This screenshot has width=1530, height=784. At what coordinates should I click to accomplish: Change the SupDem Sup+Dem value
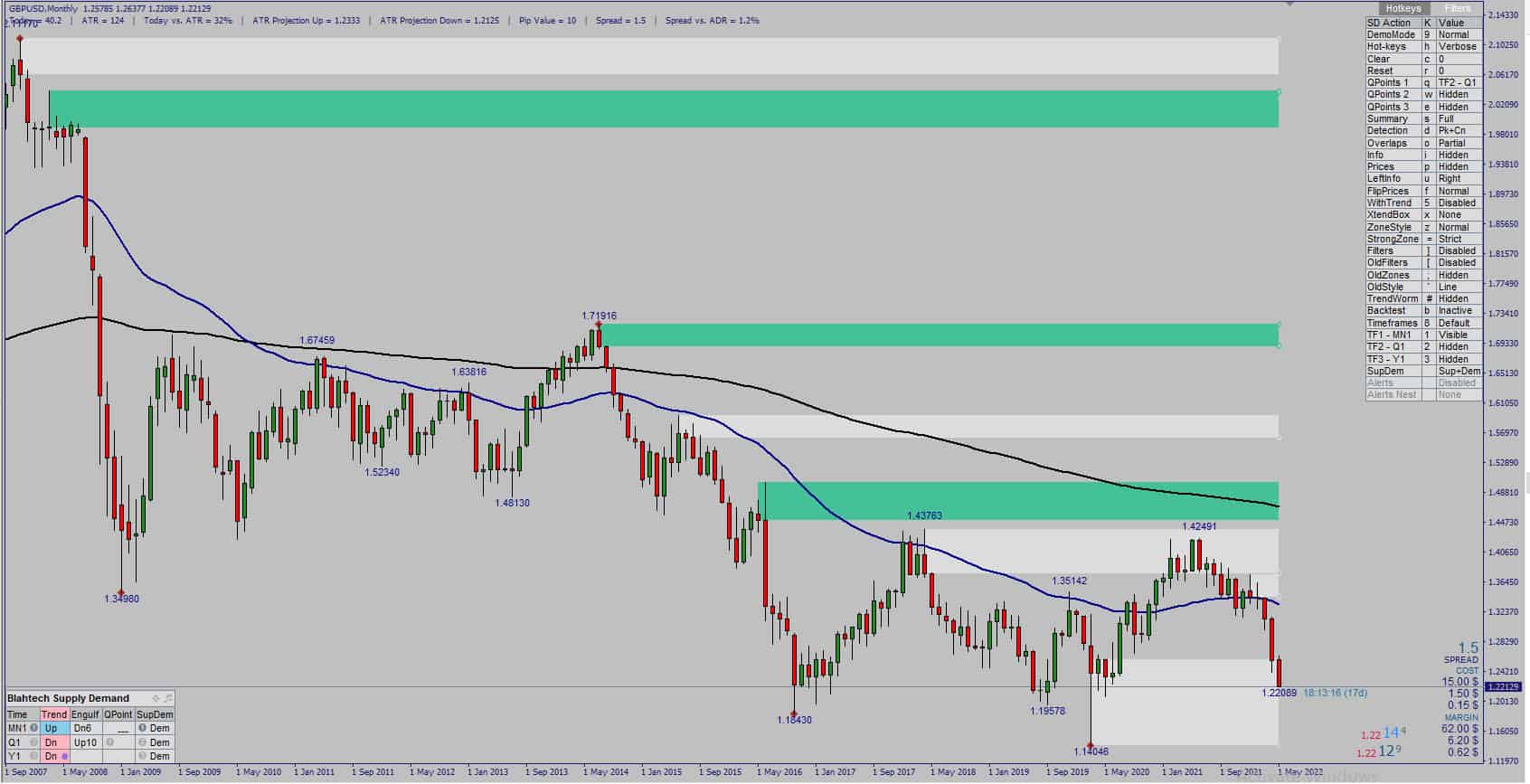tap(1459, 371)
